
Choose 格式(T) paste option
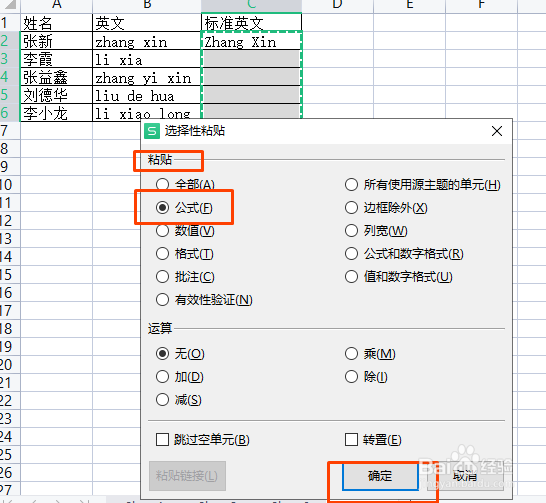tap(185, 253)
